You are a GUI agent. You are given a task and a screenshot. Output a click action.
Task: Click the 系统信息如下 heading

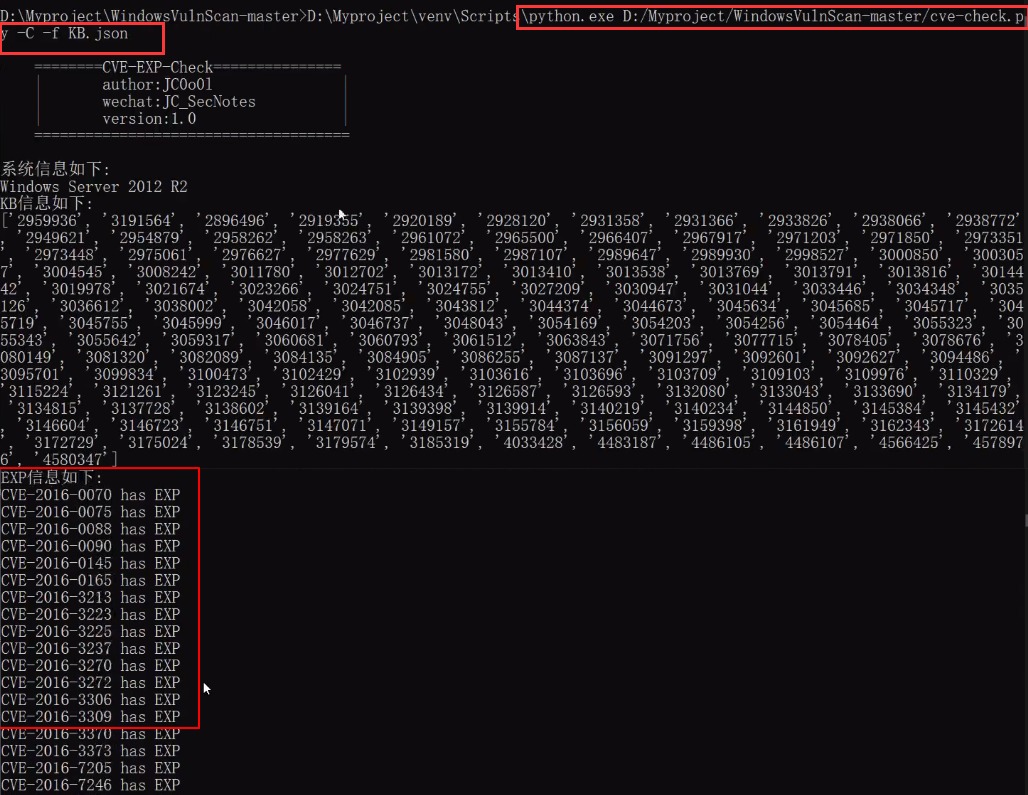pos(55,169)
